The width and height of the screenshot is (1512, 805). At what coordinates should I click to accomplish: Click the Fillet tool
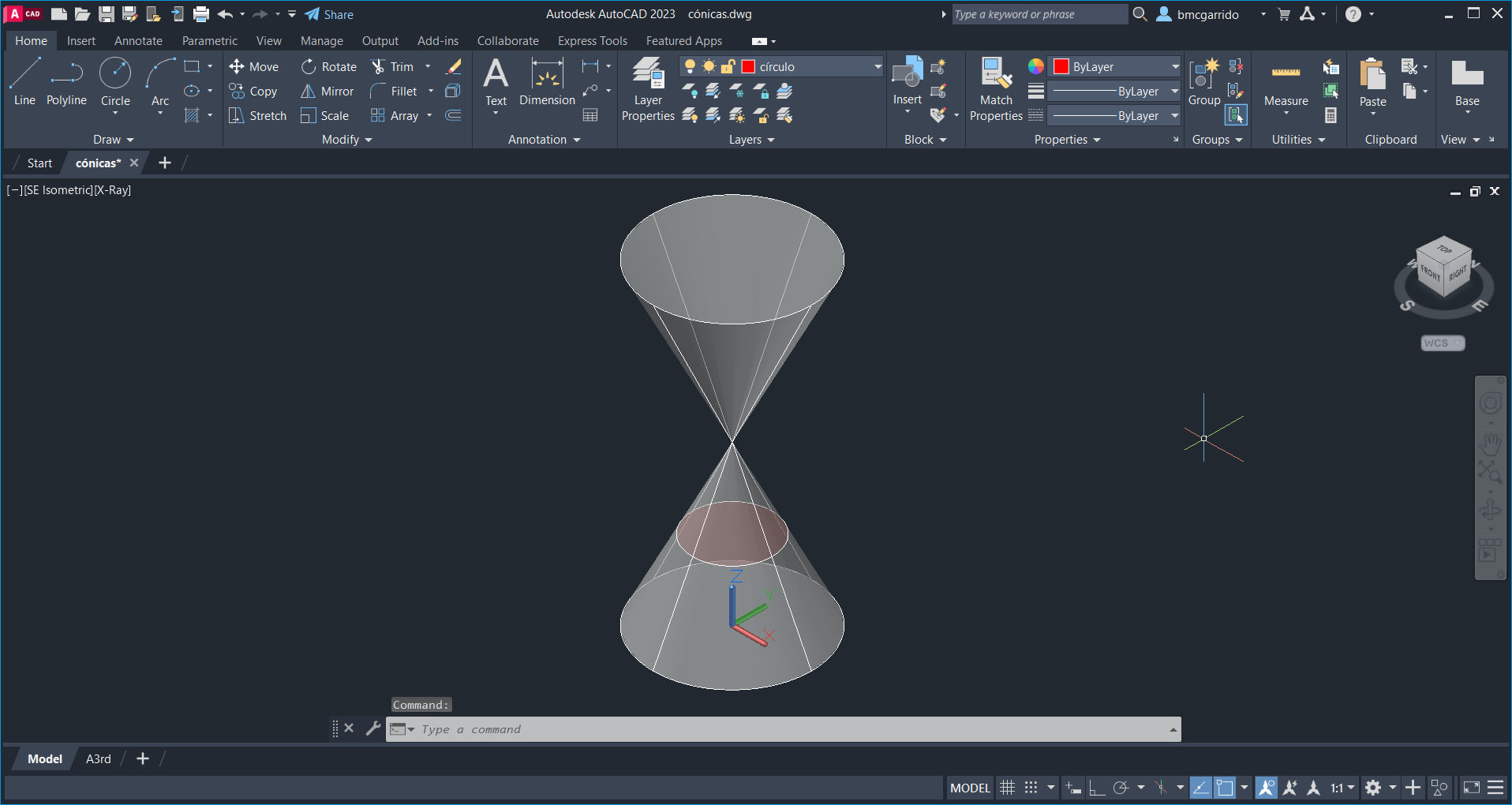tap(394, 92)
